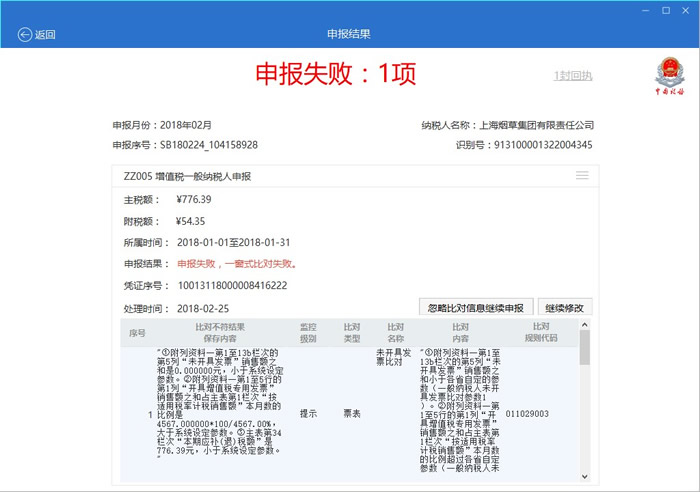
Task: Click the 申报结果 window title
Action: (349, 34)
